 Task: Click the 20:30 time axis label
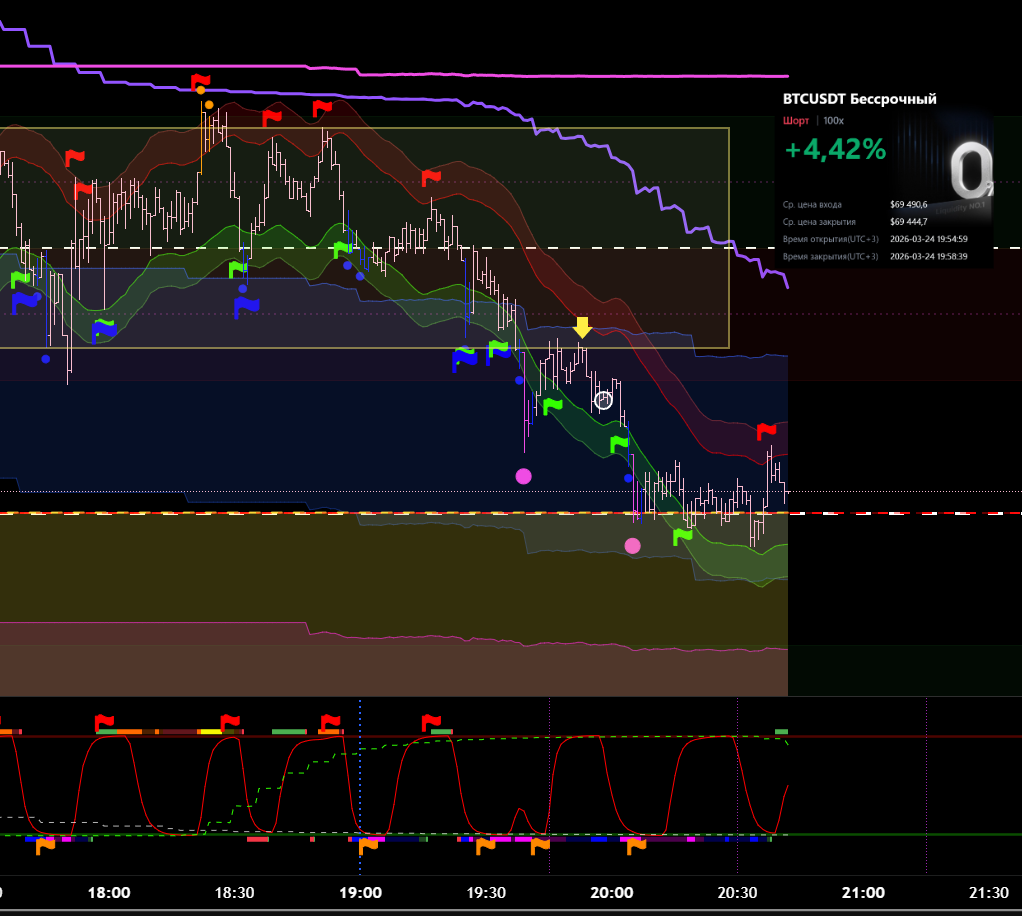(x=737, y=893)
